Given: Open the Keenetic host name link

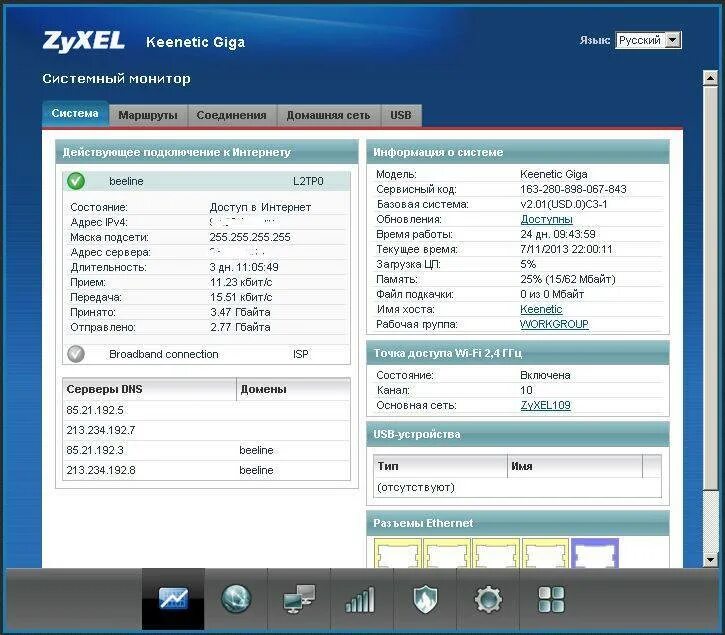Looking at the screenshot, I should 541,309.
